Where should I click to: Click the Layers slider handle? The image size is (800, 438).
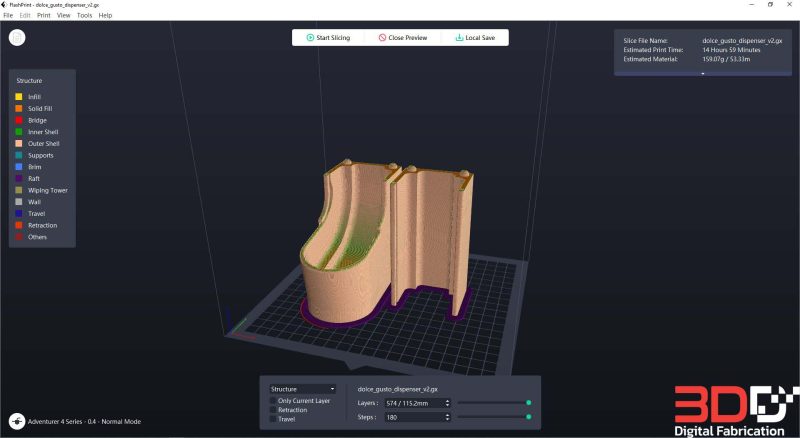coord(529,403)
